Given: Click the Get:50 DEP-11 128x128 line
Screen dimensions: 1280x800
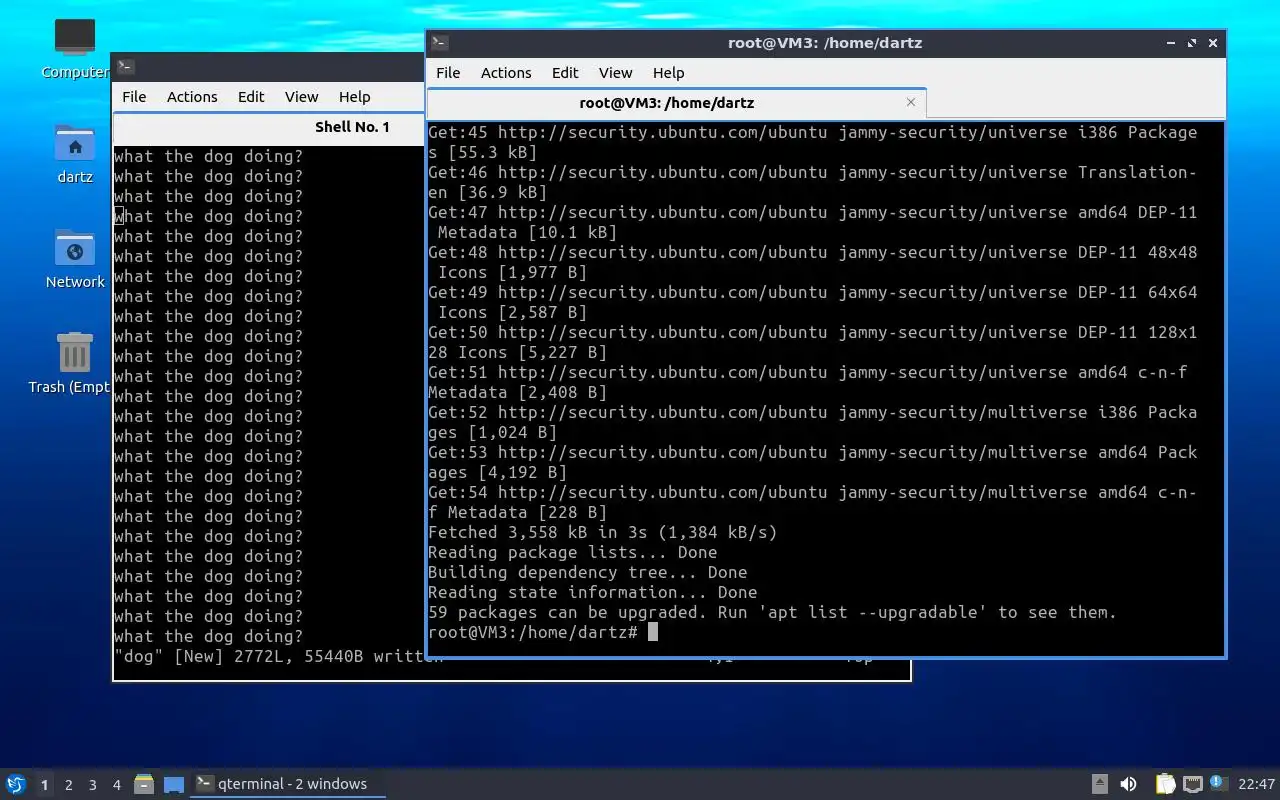Looking at the screenshot, I should point(812,342).
